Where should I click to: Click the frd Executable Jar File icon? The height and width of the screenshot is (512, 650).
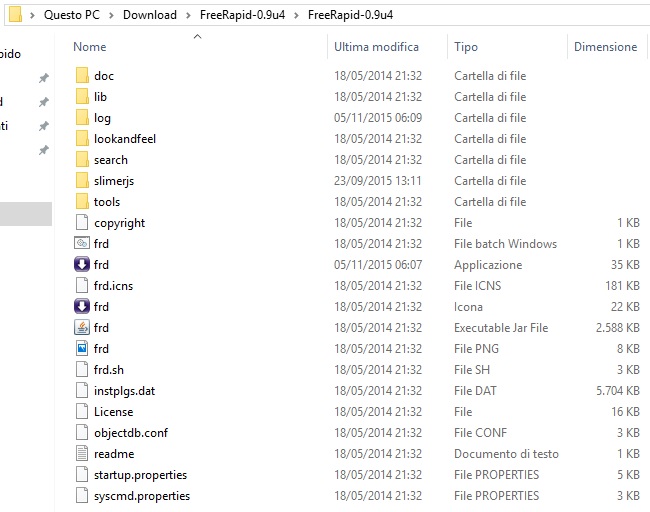82,328
